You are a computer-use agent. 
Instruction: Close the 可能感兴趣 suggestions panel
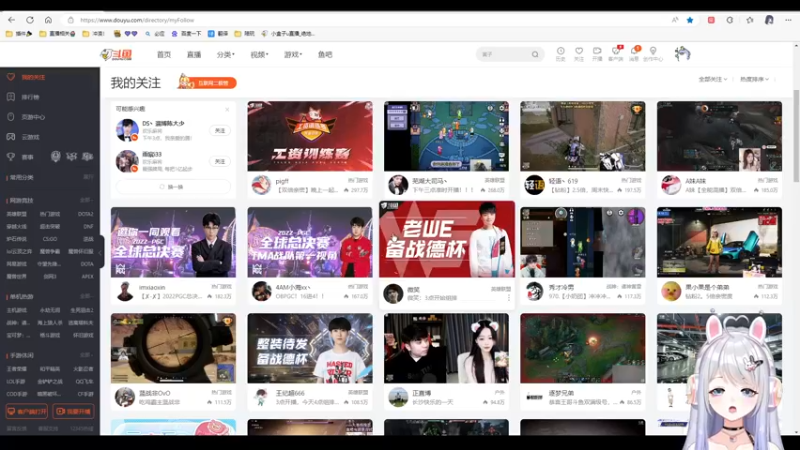point(227,109)
